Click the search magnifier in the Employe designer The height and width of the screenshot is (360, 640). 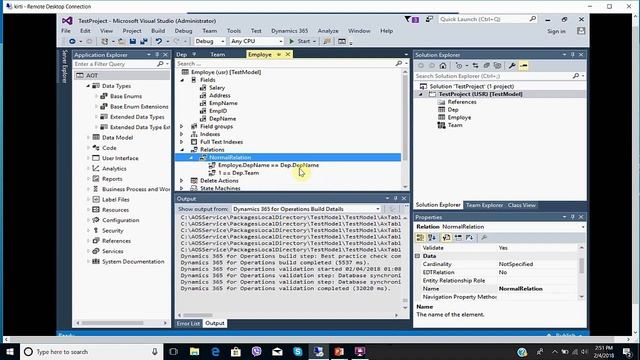pyautogui.click(x=399, y=64)
